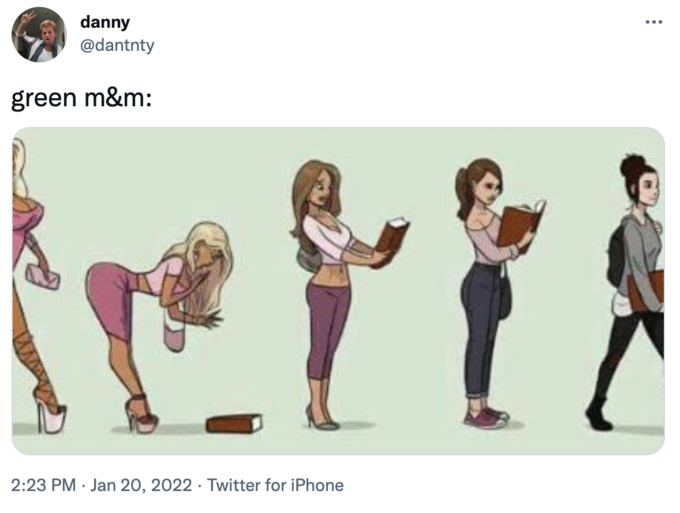Click the open book held by the ponytail woman
Screen dimensions: 680x513
pyautogui.click(x=521, y=223)
